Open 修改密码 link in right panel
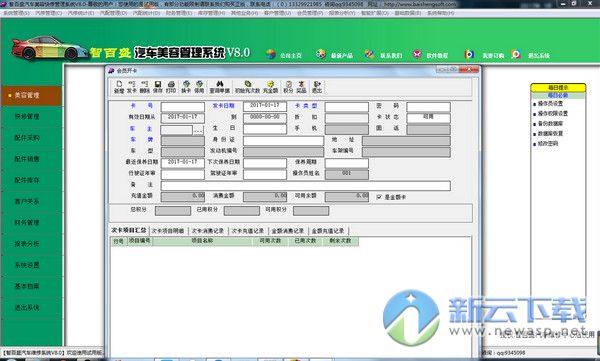Image resolution: width=600 pixels, height=361 pixels. tap(548, 144)
